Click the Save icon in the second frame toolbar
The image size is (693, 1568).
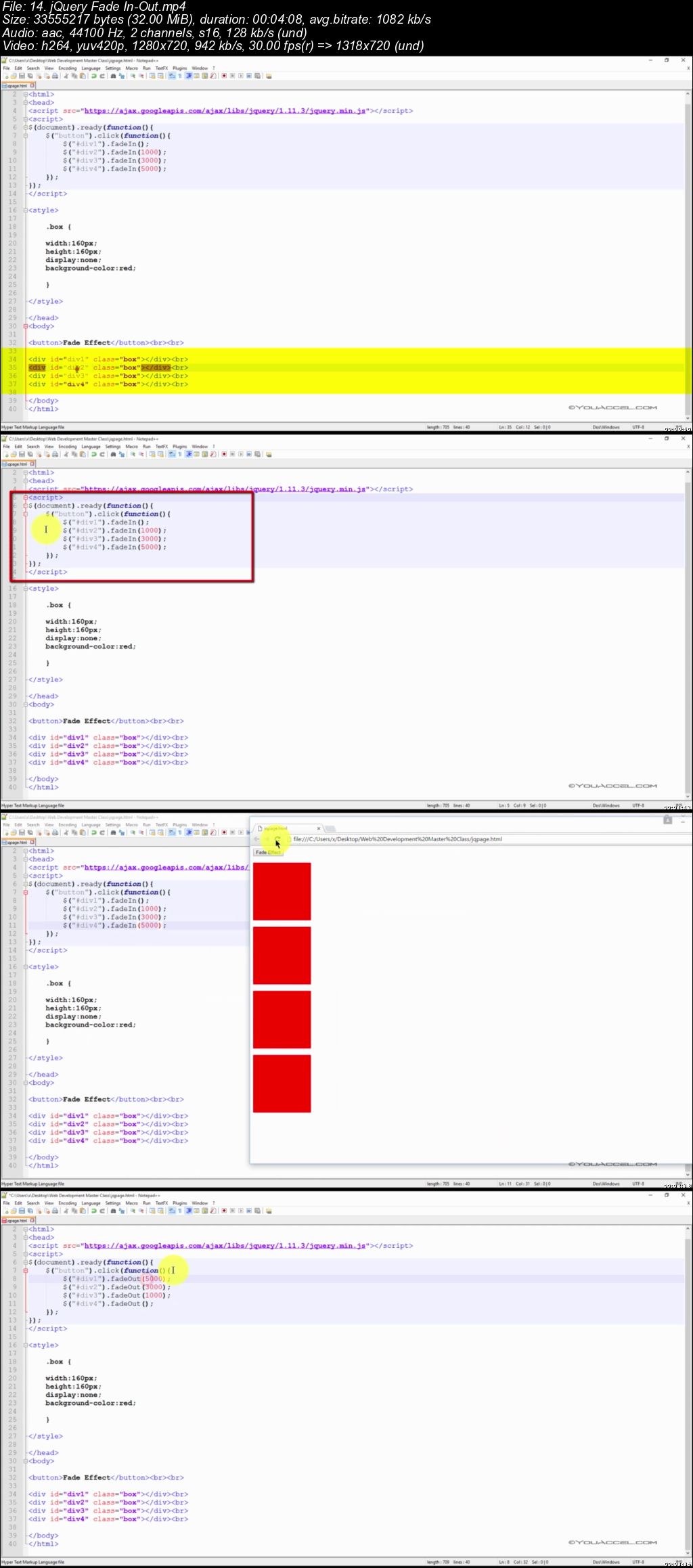22,454
